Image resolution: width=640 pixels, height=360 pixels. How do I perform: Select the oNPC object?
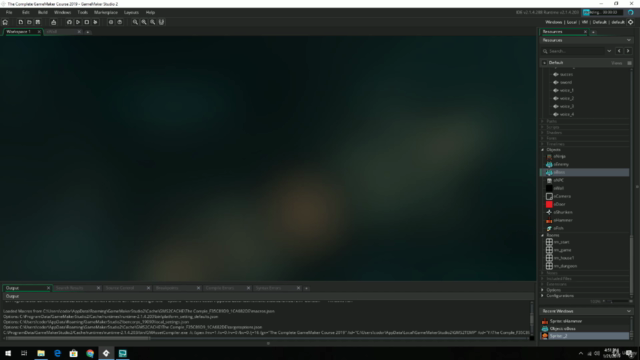pos(559,180)
